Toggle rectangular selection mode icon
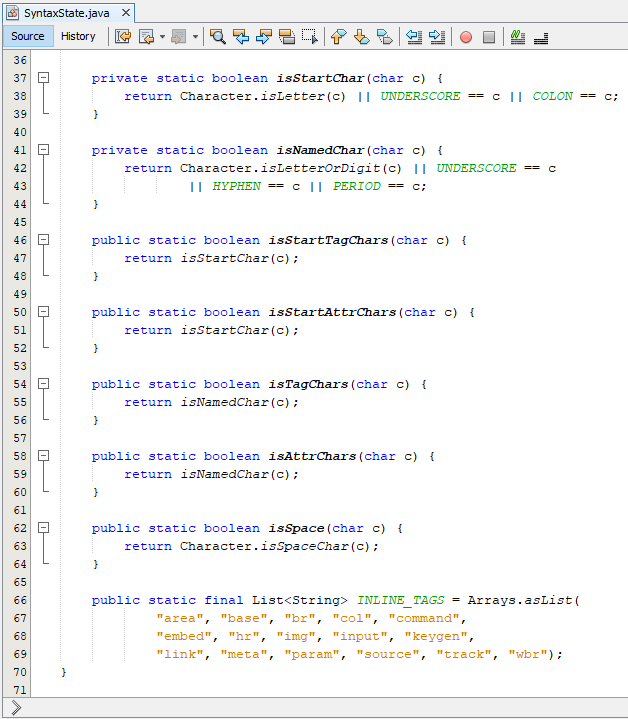The height and width of the screenshot is (719, 628). pyautogui.click(x=310, y=36)
